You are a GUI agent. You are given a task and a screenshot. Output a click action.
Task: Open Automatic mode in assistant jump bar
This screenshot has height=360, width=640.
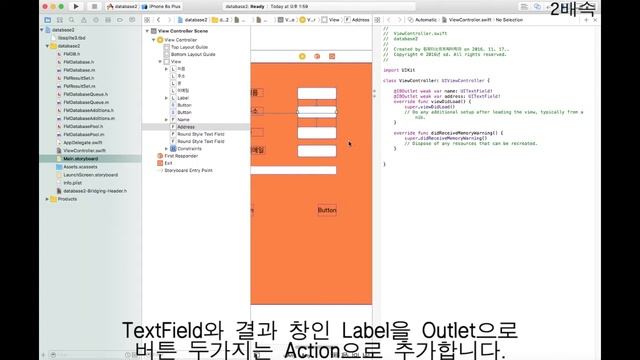(422, 20)
